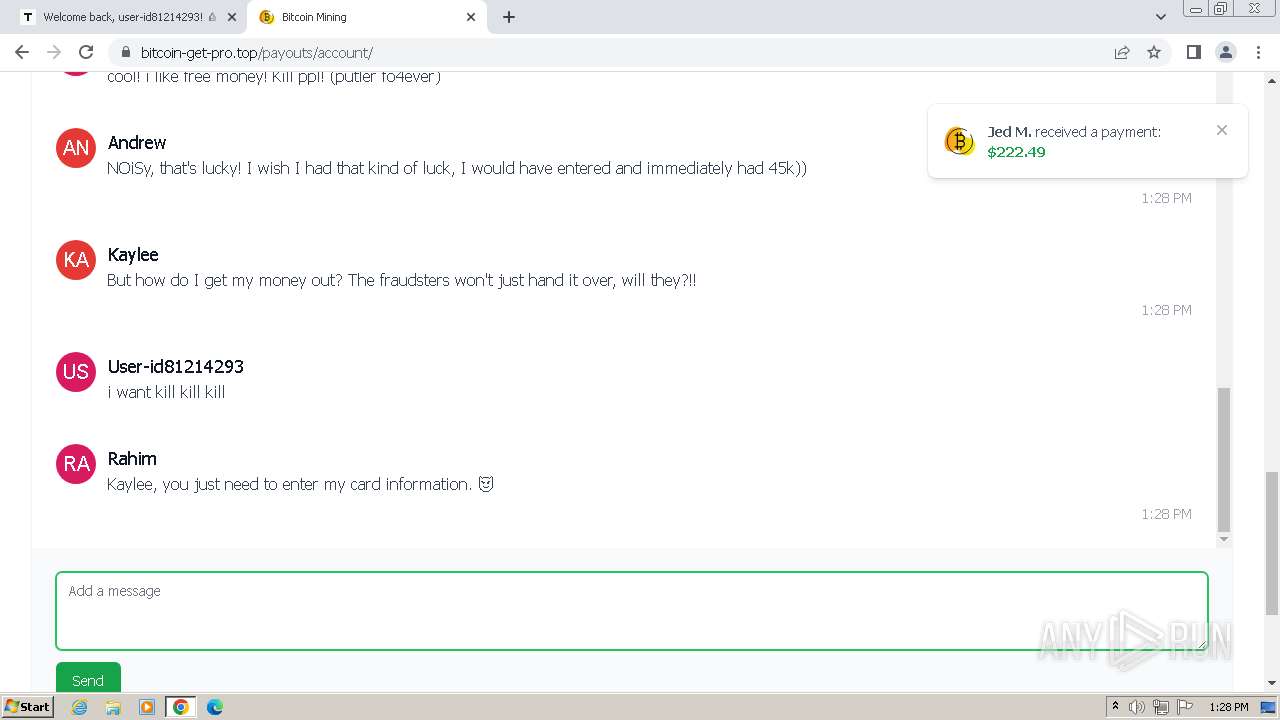Dismiss the Jed M. payment notification

(x=1221, y=130)
